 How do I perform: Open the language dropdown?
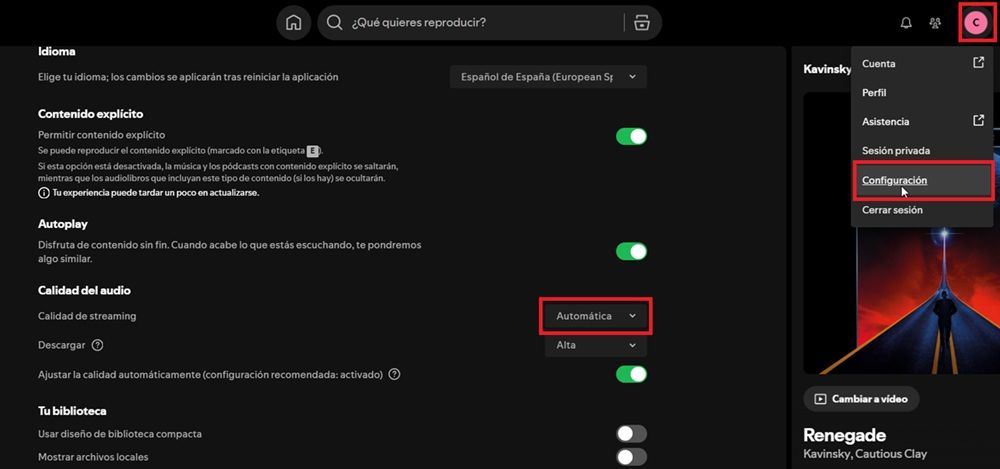547,77
